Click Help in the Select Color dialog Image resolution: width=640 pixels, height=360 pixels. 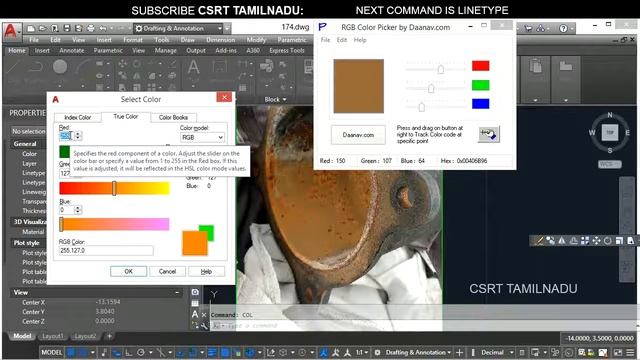click(206, 271)
